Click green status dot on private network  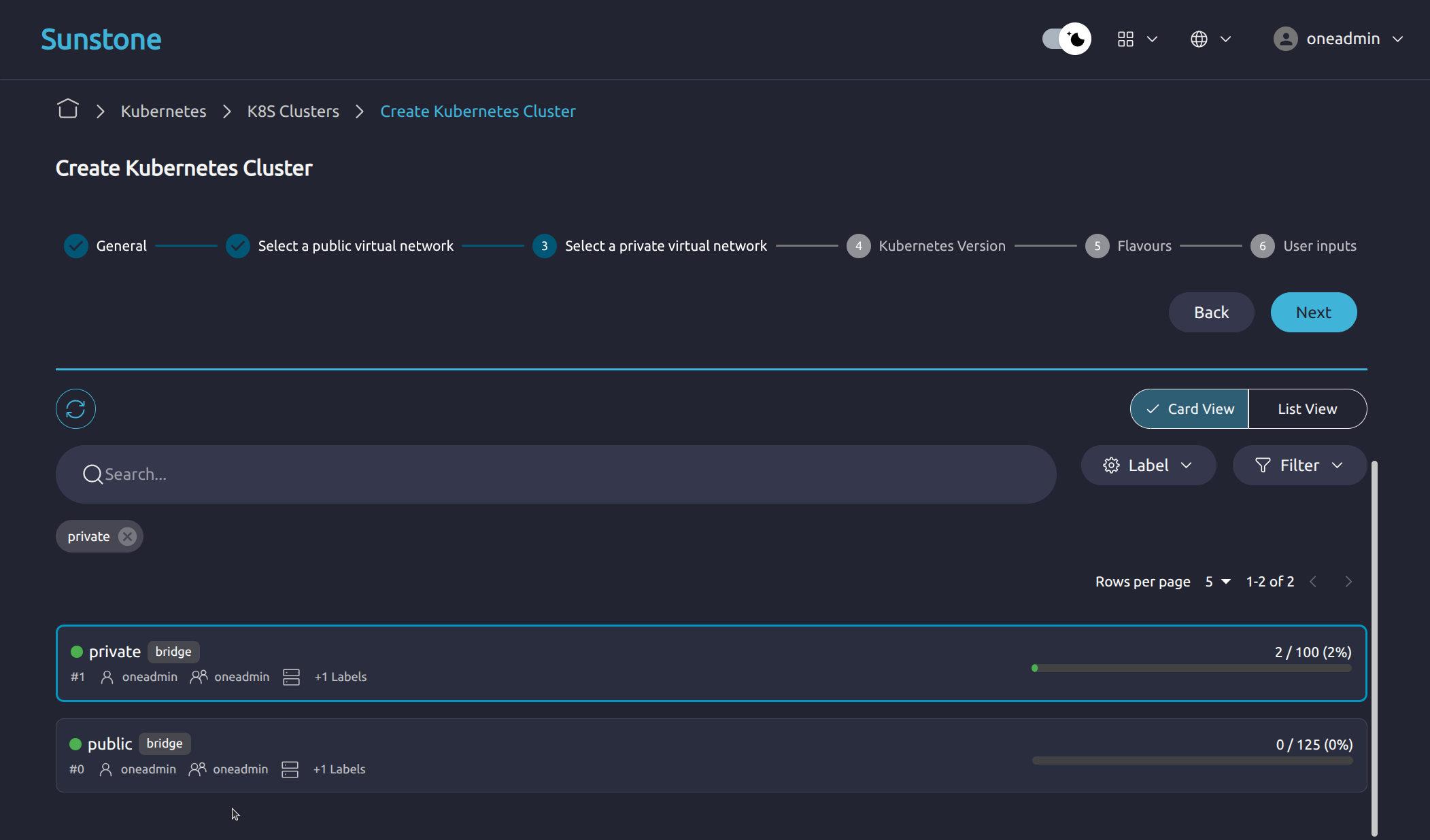(77, 651)
